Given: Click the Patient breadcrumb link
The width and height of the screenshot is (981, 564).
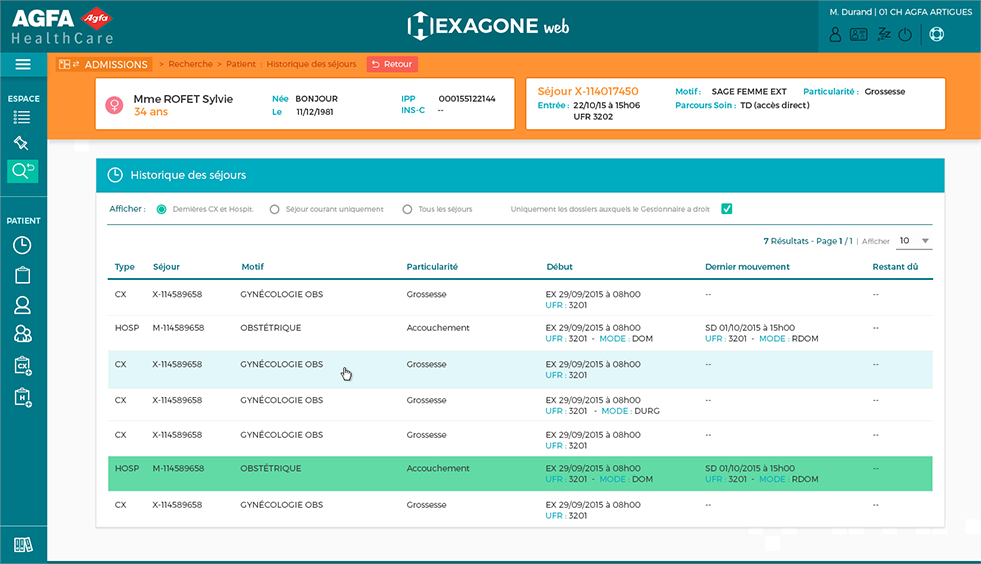Looking at the screenshot, I should click(241, 64).
